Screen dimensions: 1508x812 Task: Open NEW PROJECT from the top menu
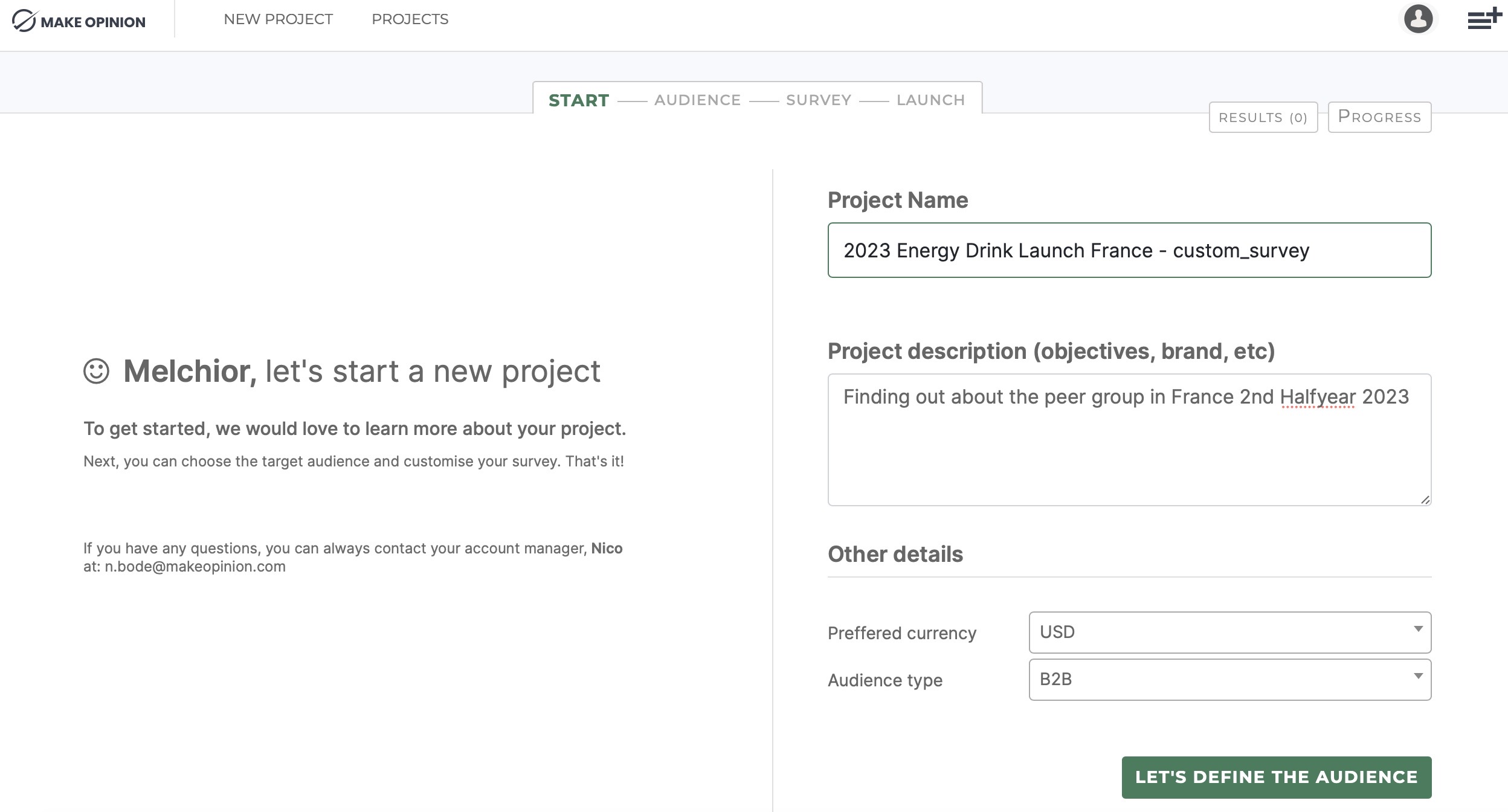coord(278,19)
